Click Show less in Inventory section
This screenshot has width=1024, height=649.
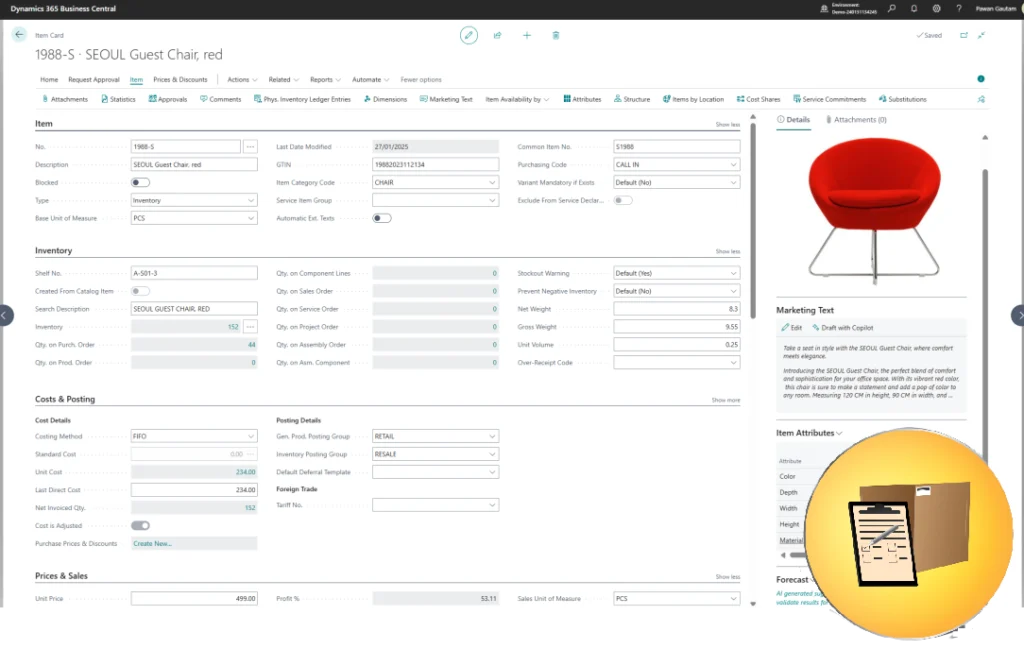coord(728,251)
